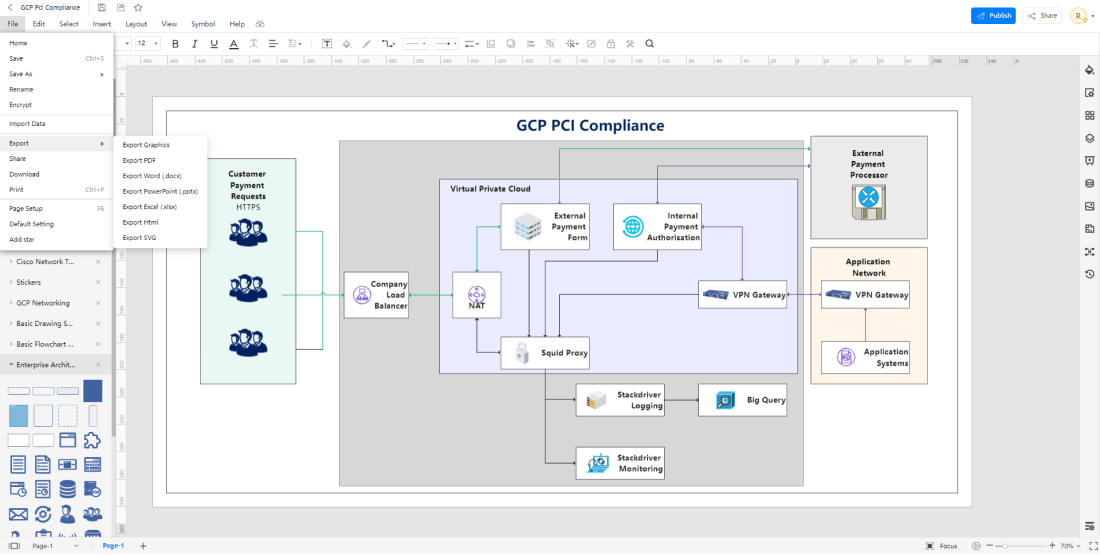1100x555 pixels.
Task: Expand the Basic Drawing library
Action: (45, 324)
